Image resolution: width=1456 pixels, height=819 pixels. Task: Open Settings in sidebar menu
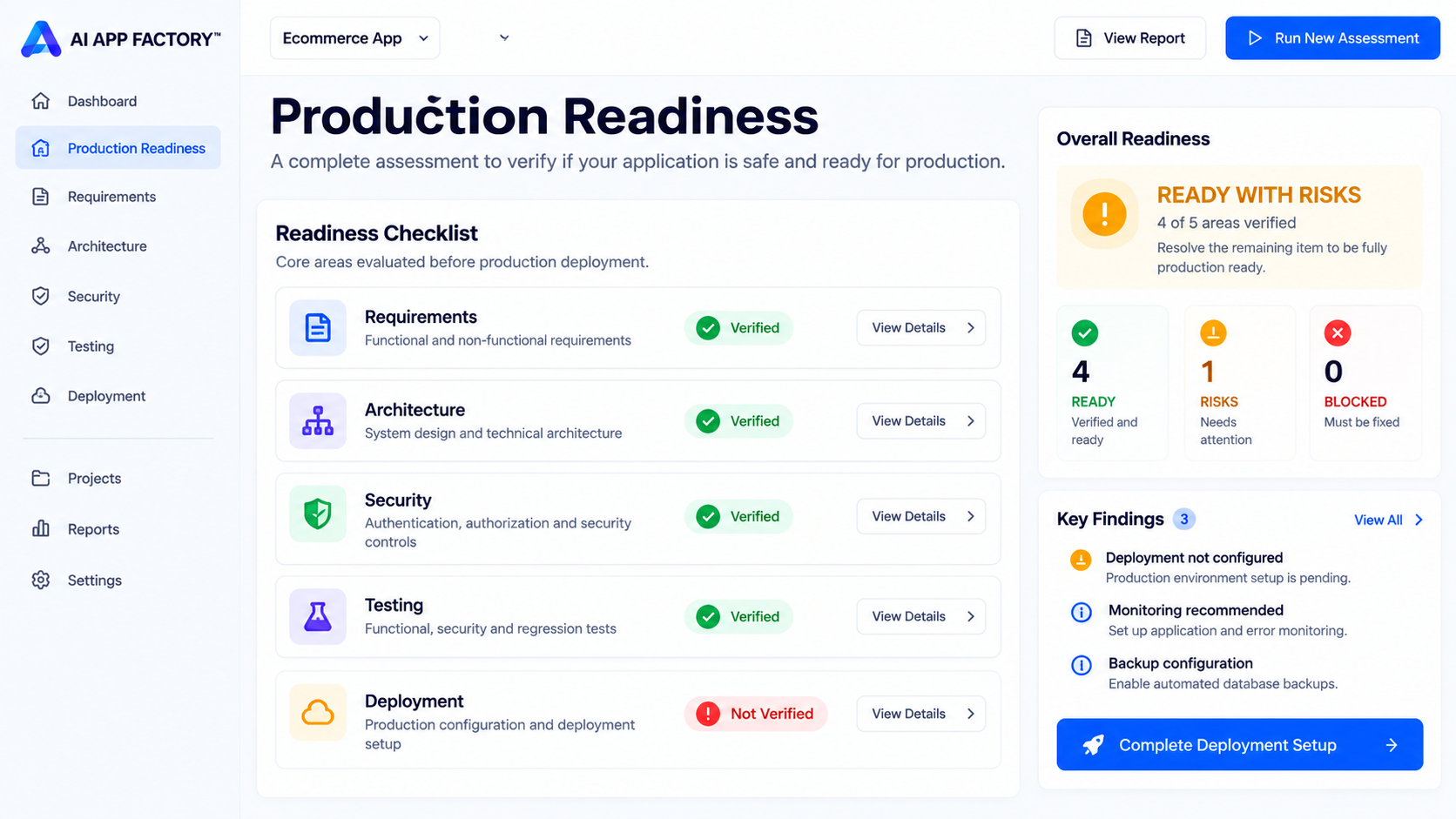pos(118,581)
